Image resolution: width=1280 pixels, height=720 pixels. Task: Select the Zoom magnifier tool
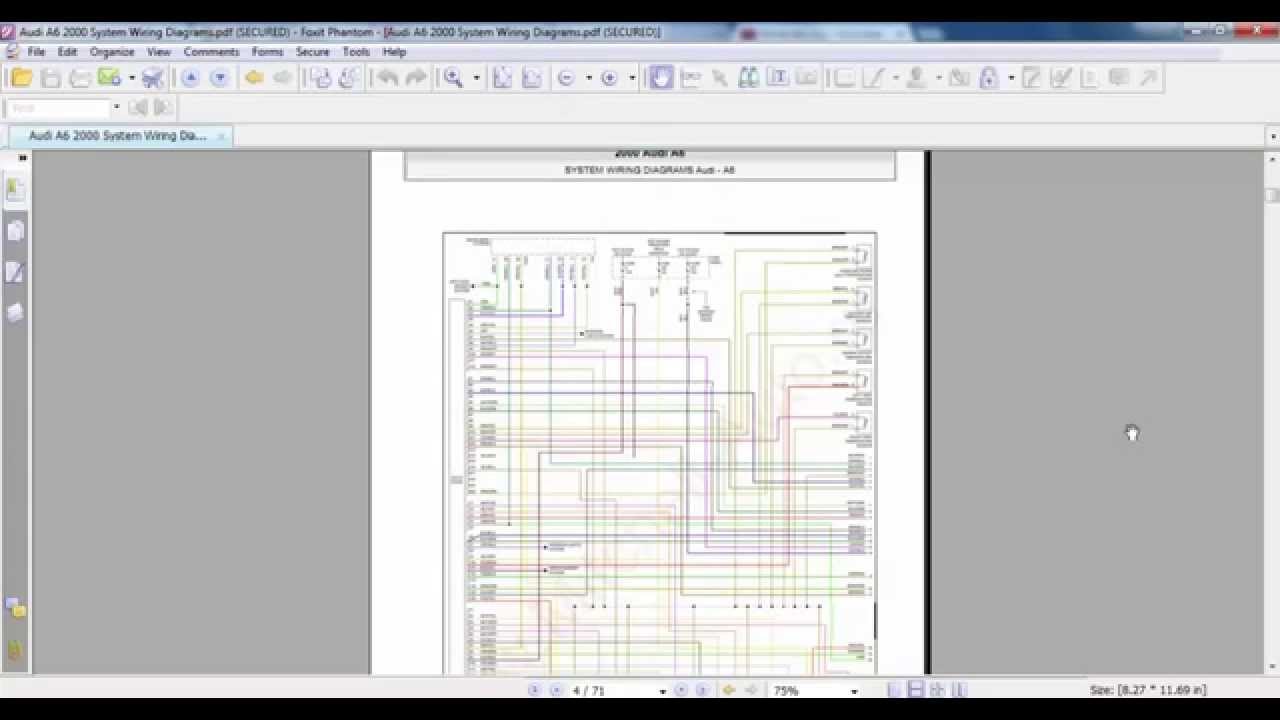click(x=454, y=78)
